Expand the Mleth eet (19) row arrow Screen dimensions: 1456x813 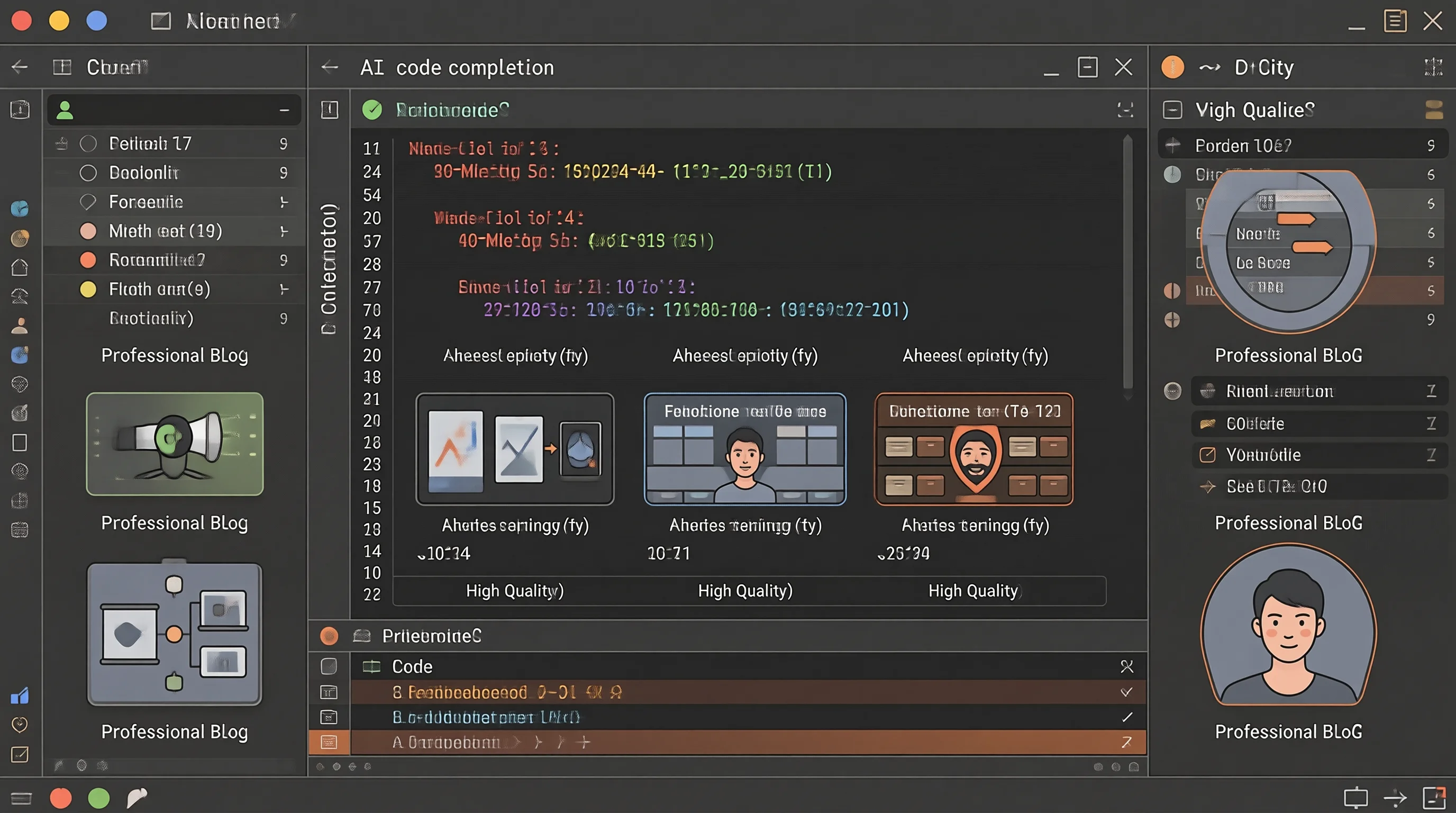tap(284, 231)
